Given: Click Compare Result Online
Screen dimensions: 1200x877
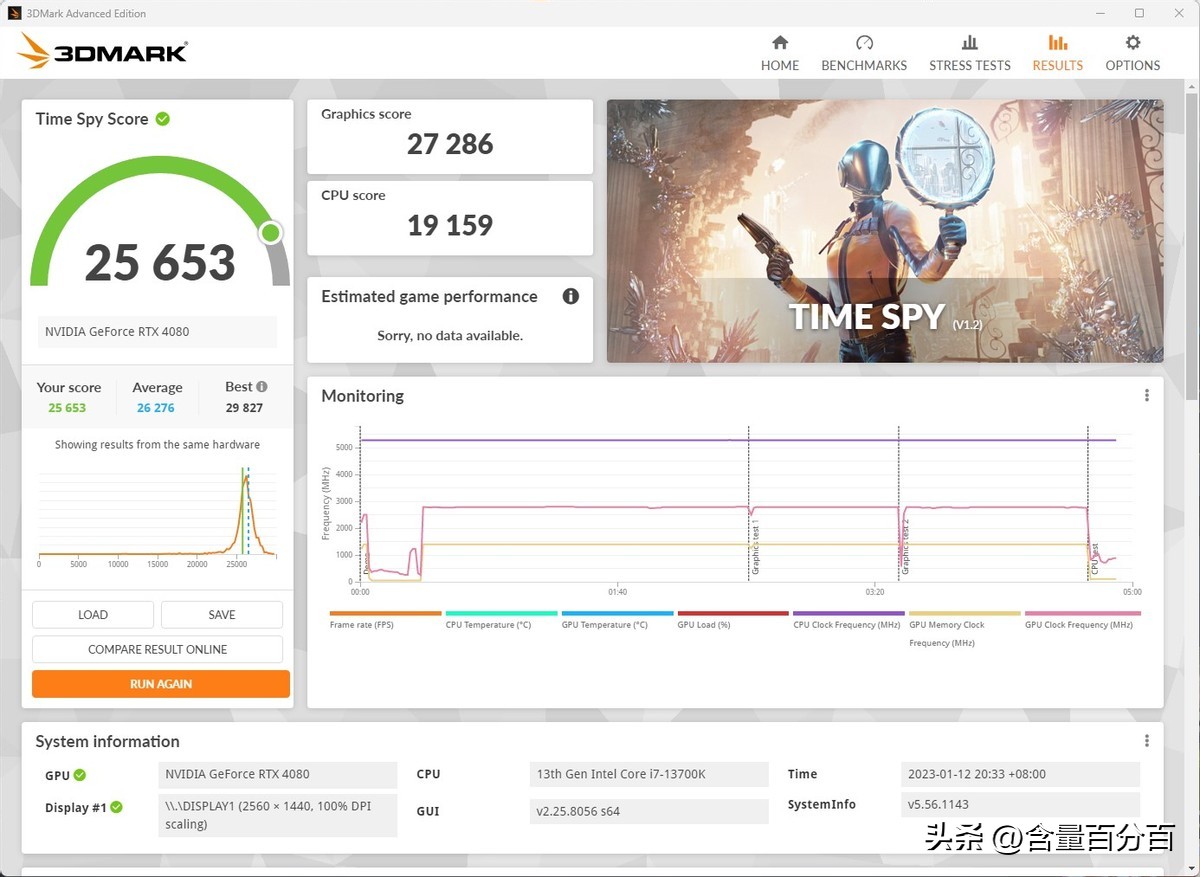Looking at the screenshot, I should coord(157,649).
